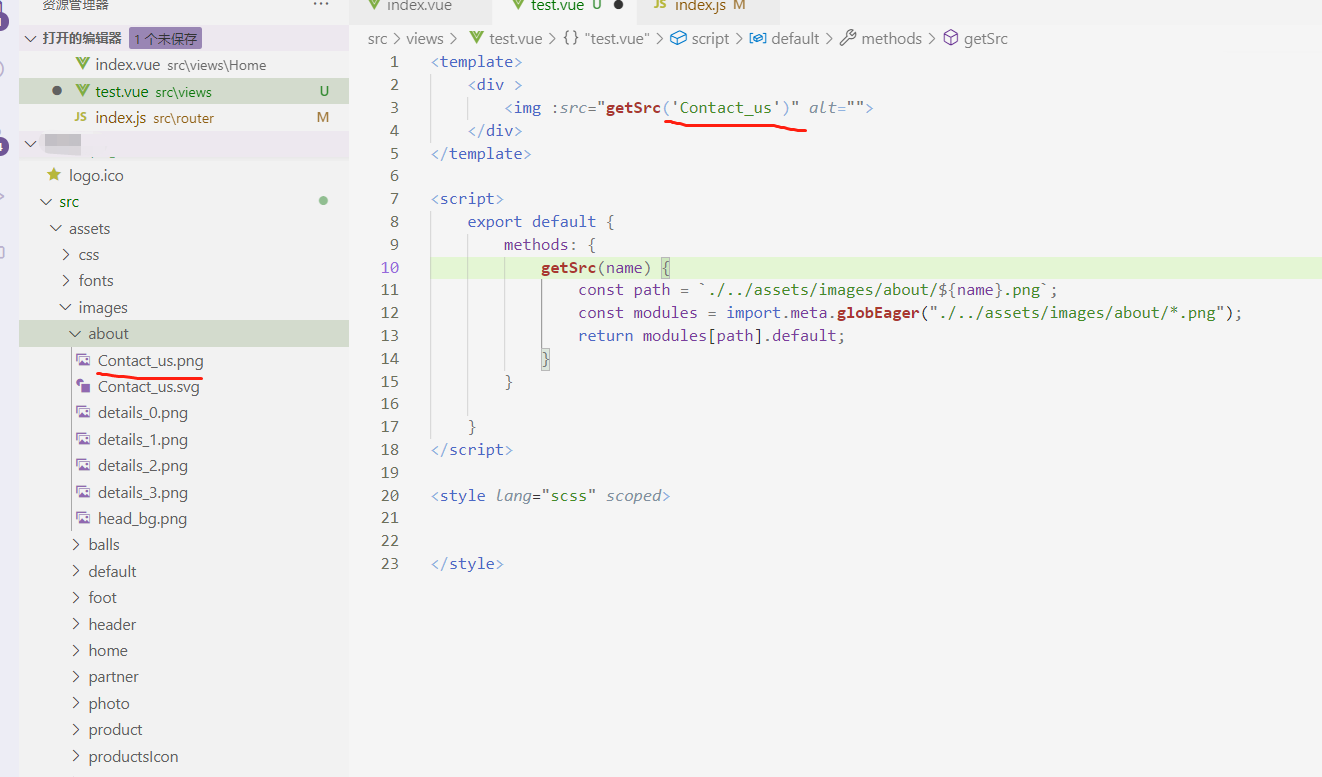Image resolution: width=1322 pixels, height=777 pixels.
Task: Click the getSrc(name) method definition
Action: tap(596, 267)
